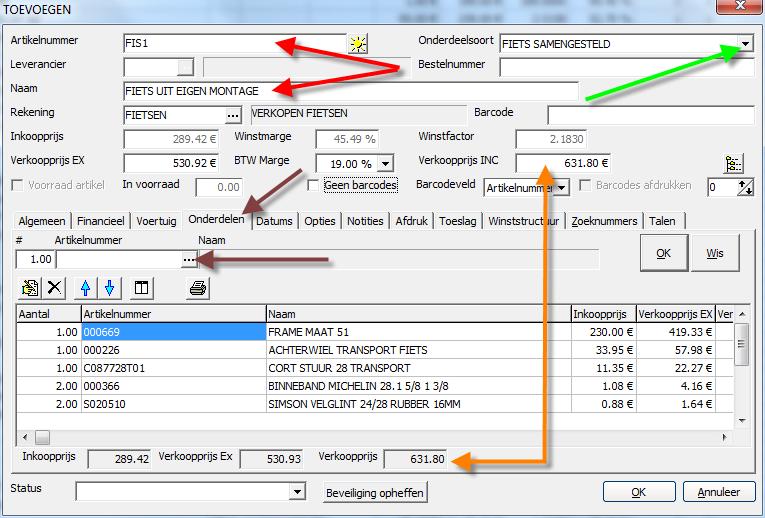765x518 pixels.
Task: Expand the Onderdeelsoort dropdown
Action: pos(745,44)
